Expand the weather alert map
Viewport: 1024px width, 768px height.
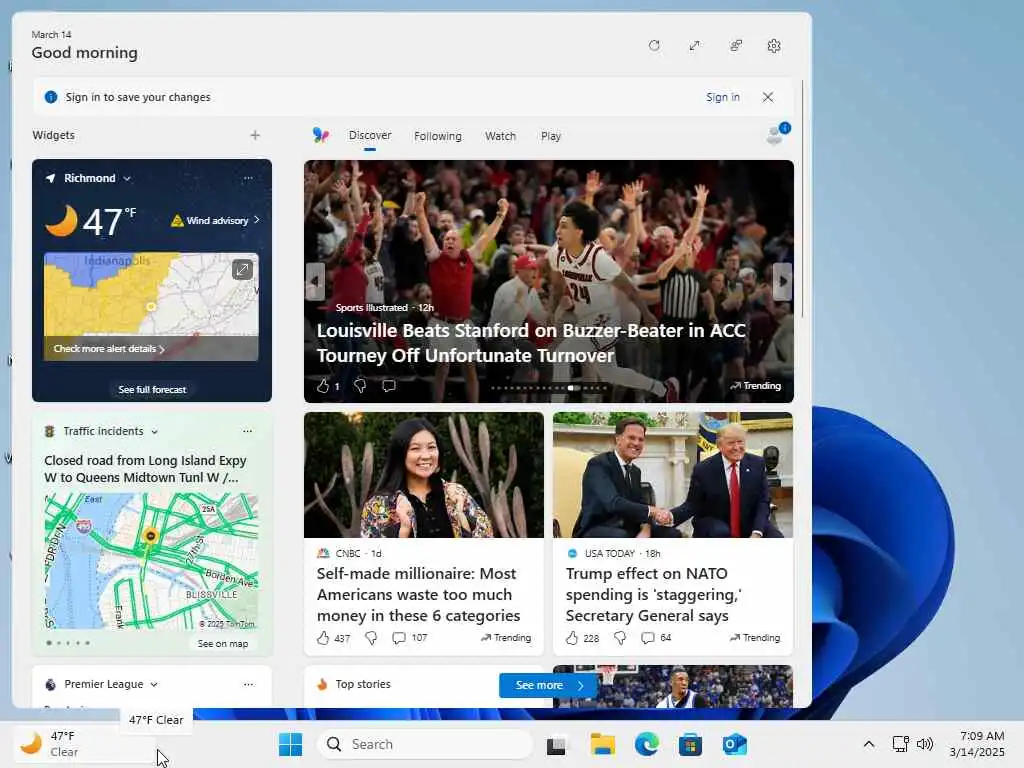tap(242, 269)
